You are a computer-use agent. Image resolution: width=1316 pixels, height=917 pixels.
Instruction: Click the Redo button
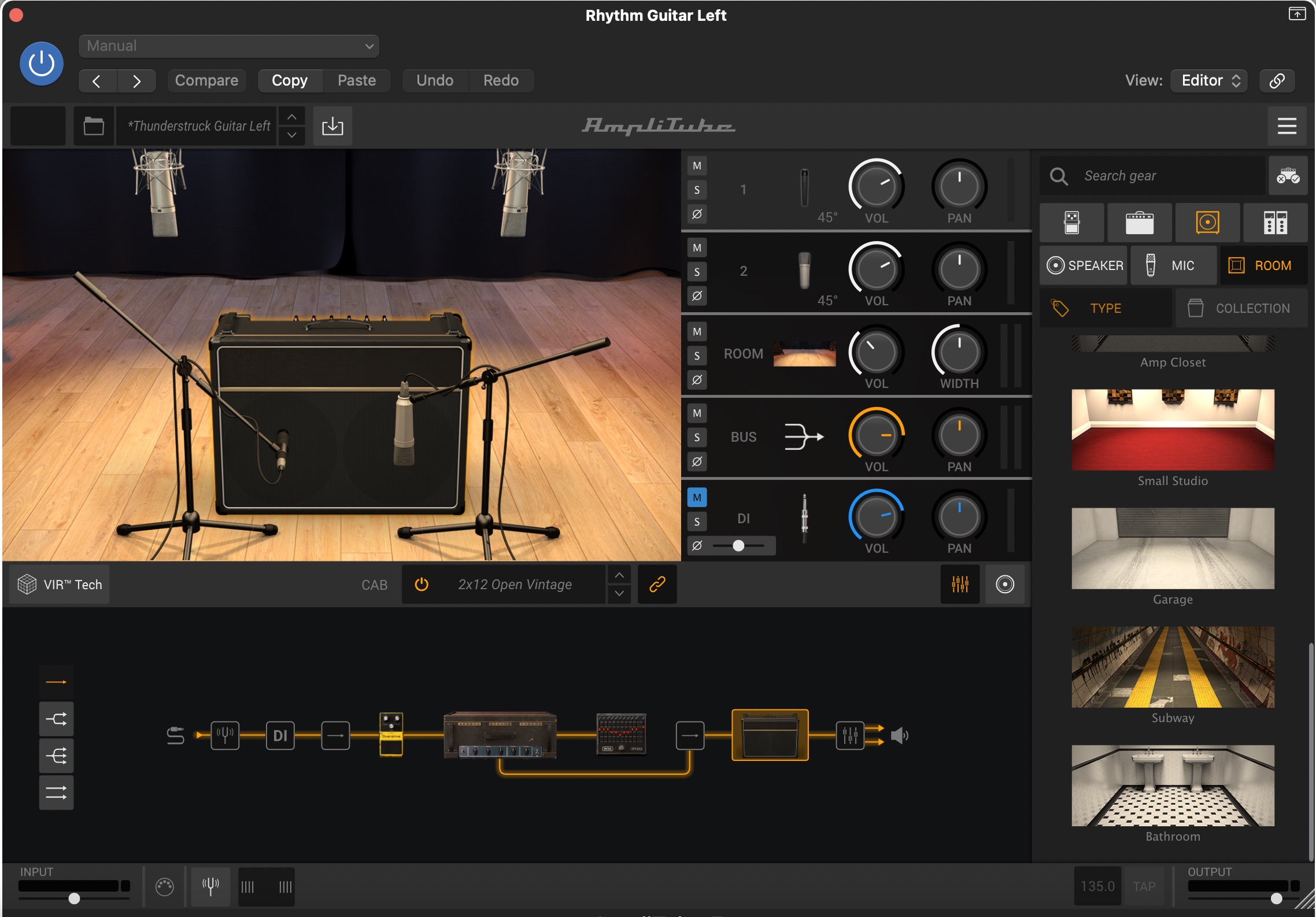click(x=501, y=80)
